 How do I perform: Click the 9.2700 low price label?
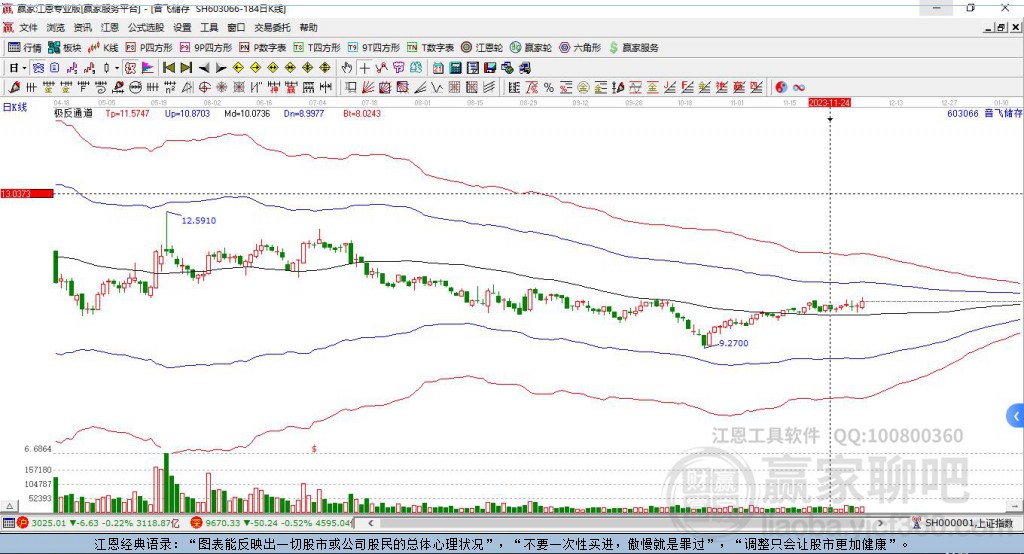click(733, 343)
